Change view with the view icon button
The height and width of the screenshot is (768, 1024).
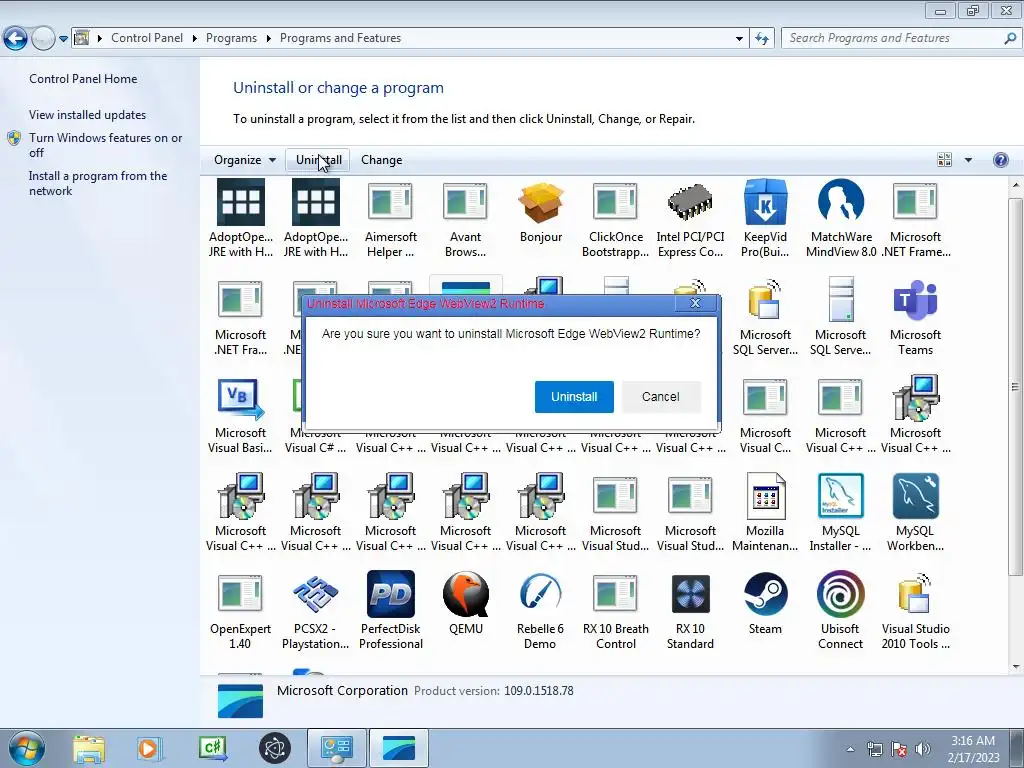[944, 160]
